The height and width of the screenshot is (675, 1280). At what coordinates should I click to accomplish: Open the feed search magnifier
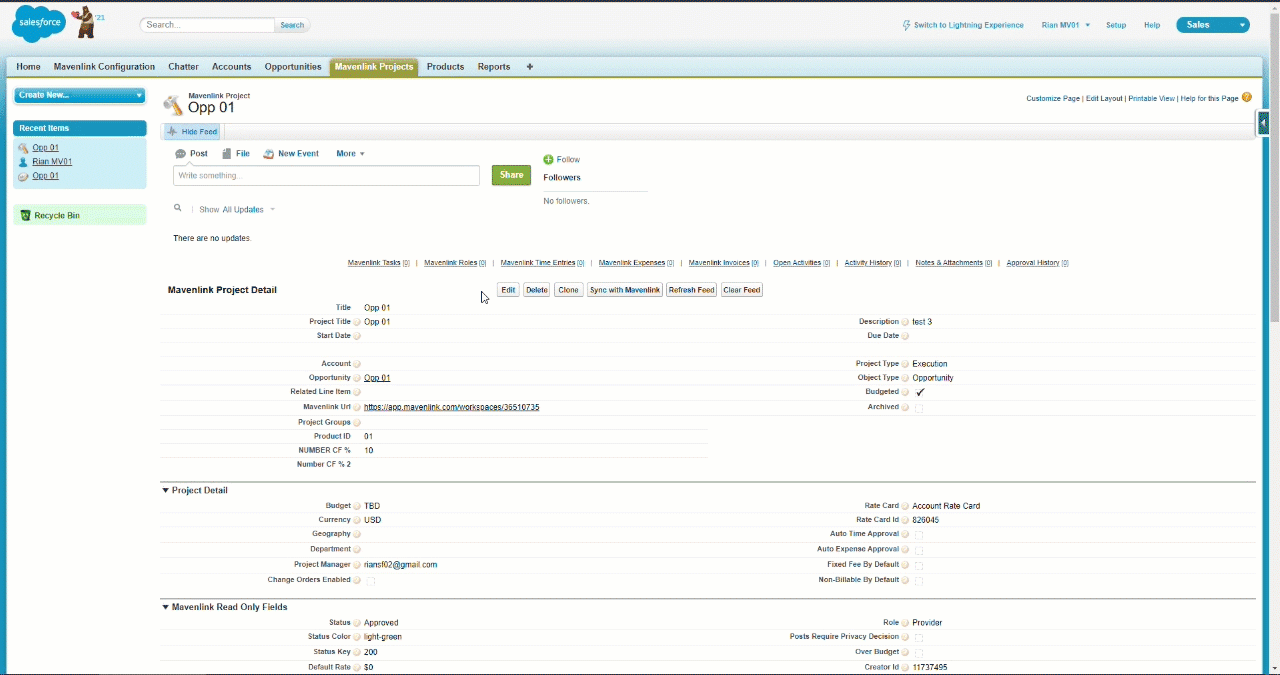click(177, 209)
